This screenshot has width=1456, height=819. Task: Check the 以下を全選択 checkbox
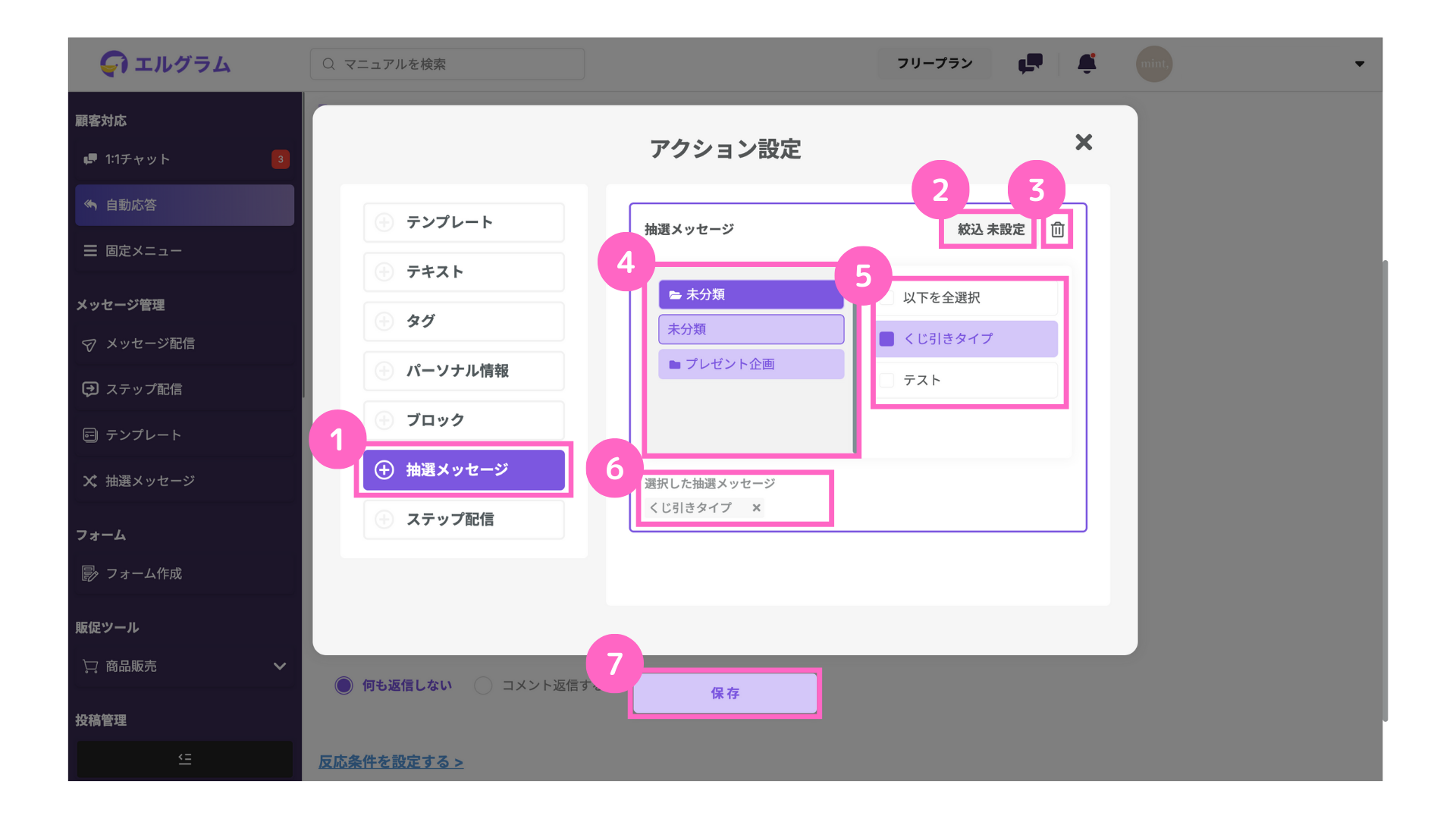tap(886, 298)
